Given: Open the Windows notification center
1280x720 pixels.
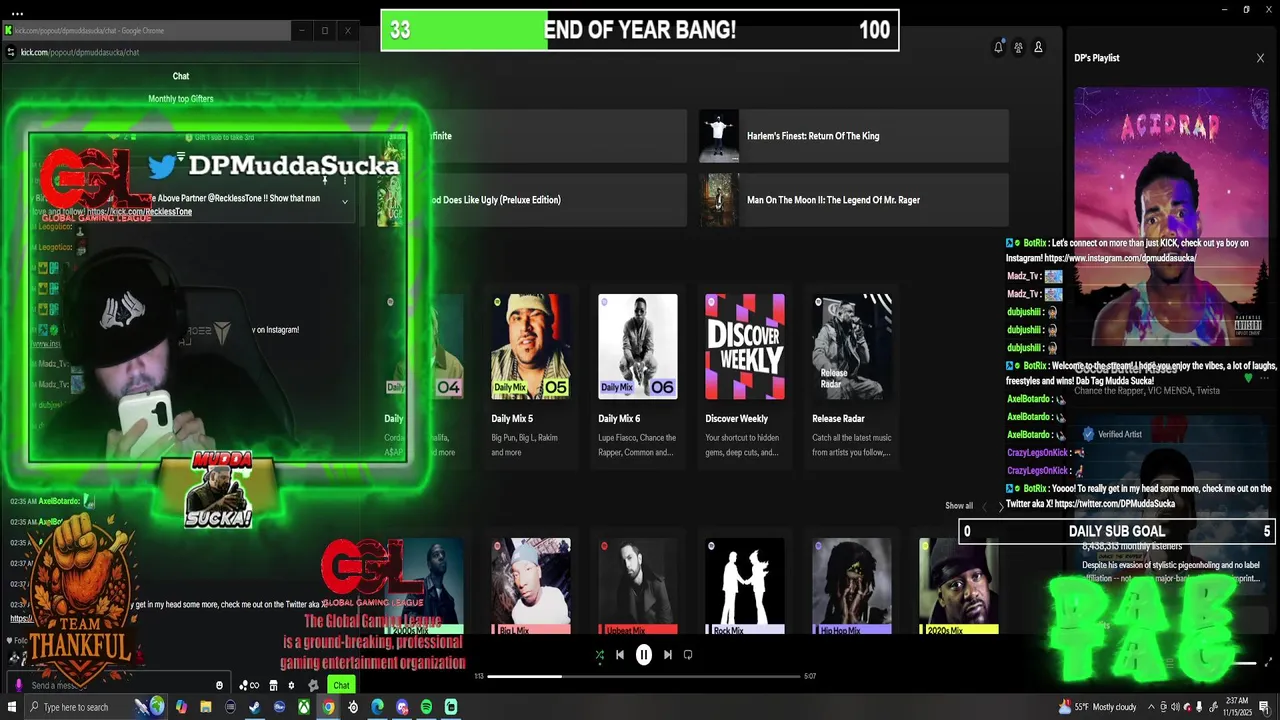Looking at the screenshot, I should [1264, 707].
